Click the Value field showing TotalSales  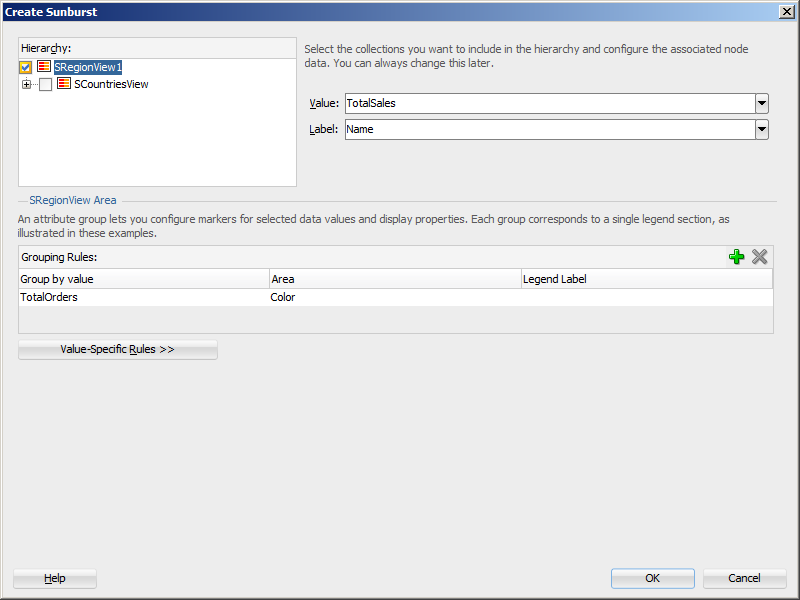click(548, 103)
